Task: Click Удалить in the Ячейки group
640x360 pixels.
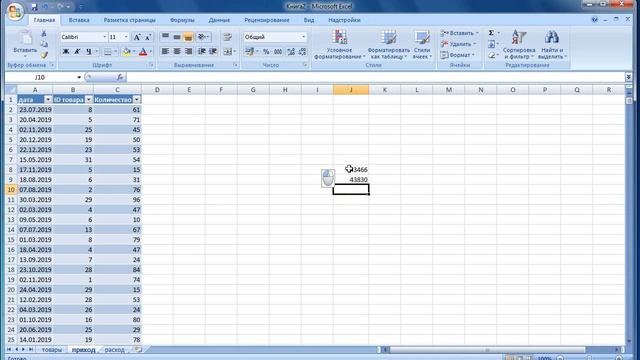Action: (x=458, y=44)
